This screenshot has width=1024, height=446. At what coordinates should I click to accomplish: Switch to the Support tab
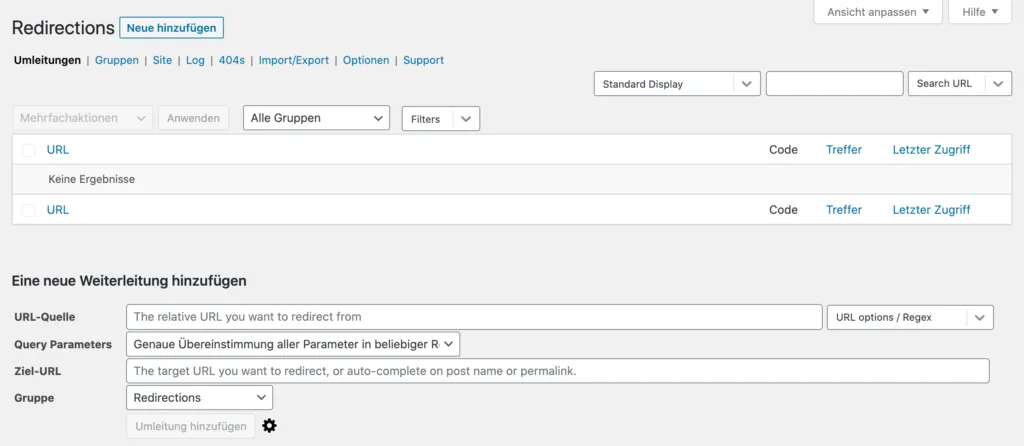423,60
